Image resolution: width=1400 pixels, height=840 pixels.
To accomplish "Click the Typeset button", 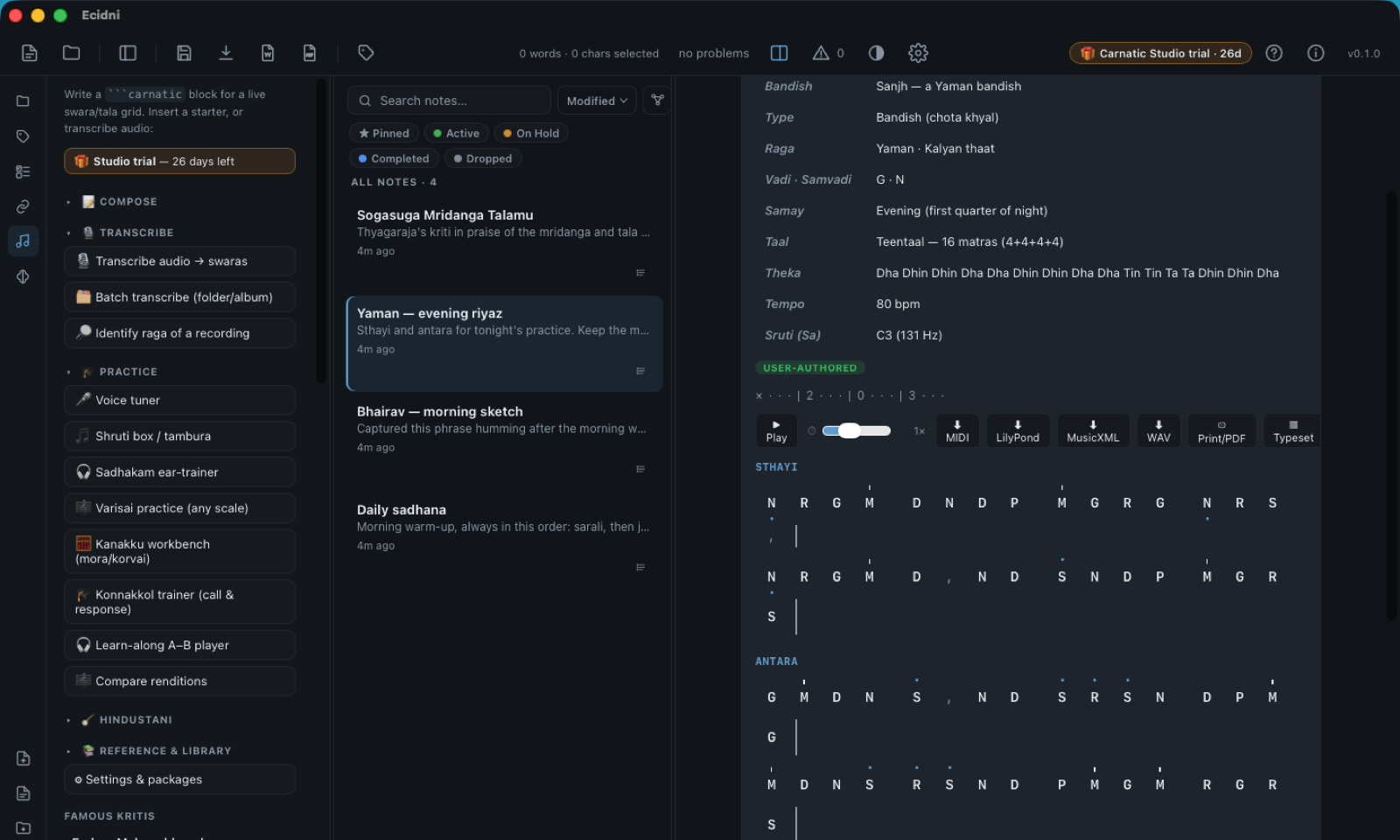I will click(1293, 430).
